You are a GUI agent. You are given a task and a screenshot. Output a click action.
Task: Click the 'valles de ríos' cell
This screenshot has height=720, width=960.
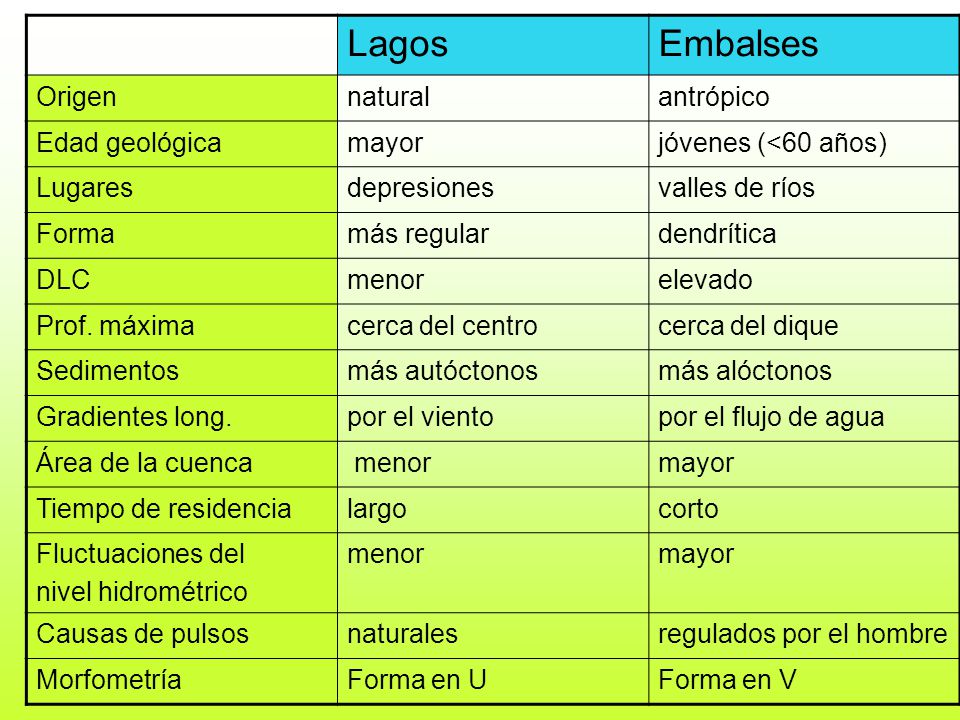tap(804, 190)
